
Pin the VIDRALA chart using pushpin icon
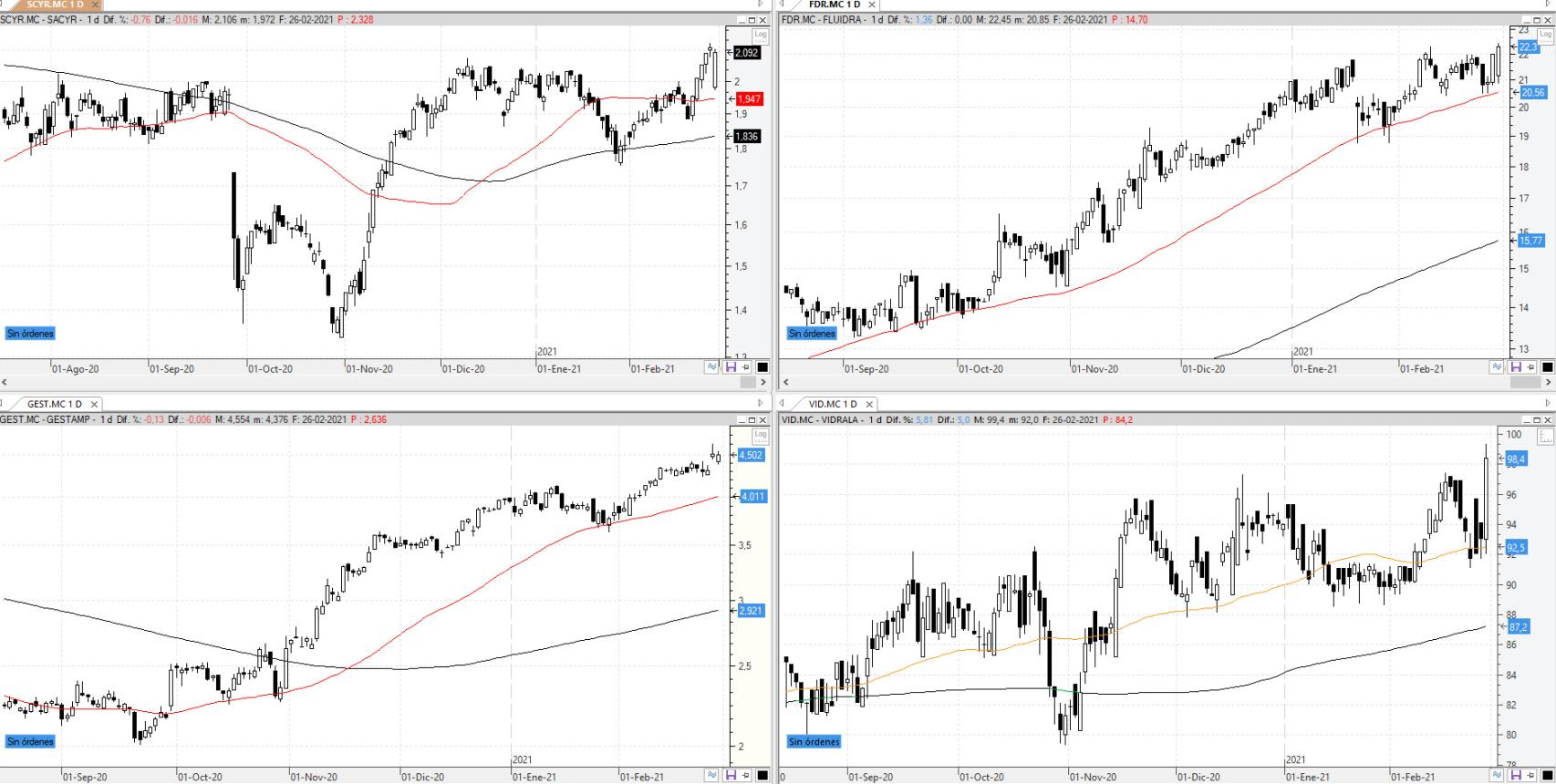(x=1530, y=776)
